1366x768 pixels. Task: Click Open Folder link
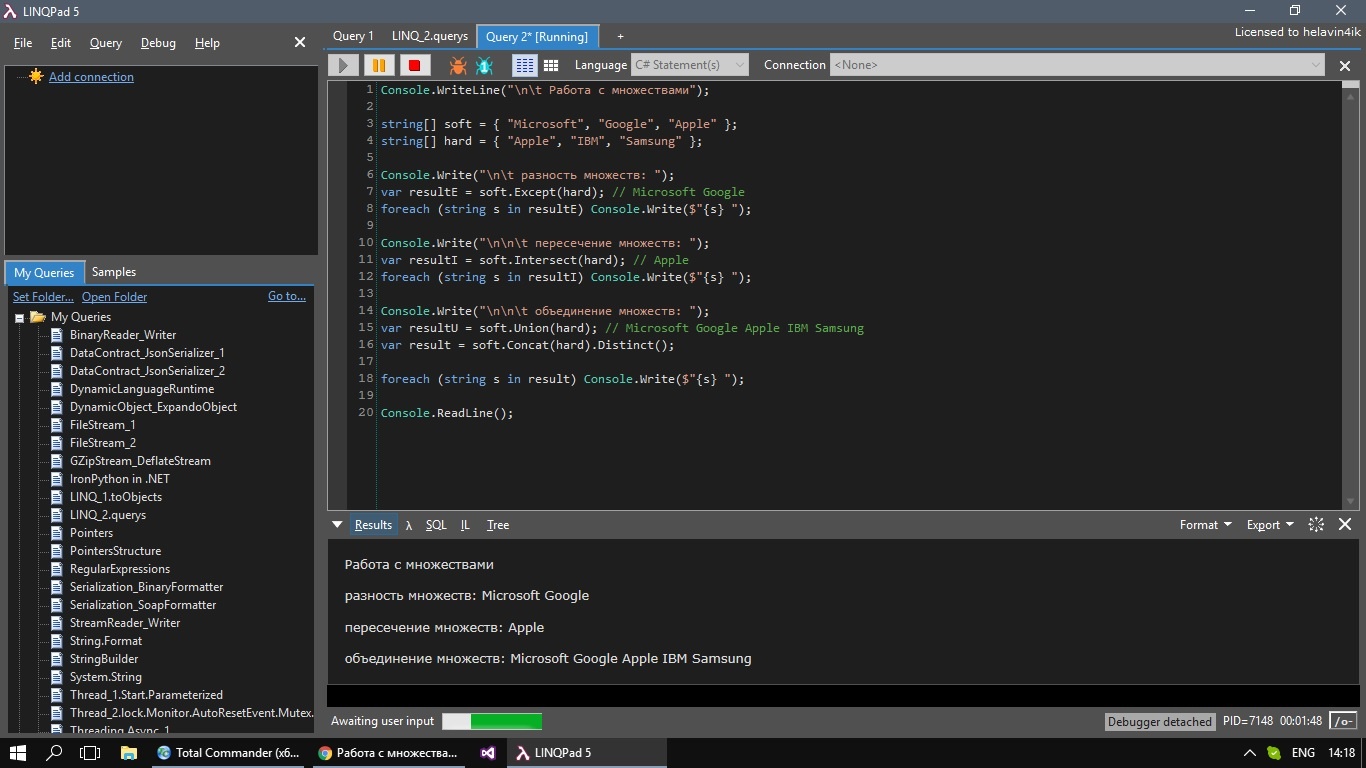114,297
